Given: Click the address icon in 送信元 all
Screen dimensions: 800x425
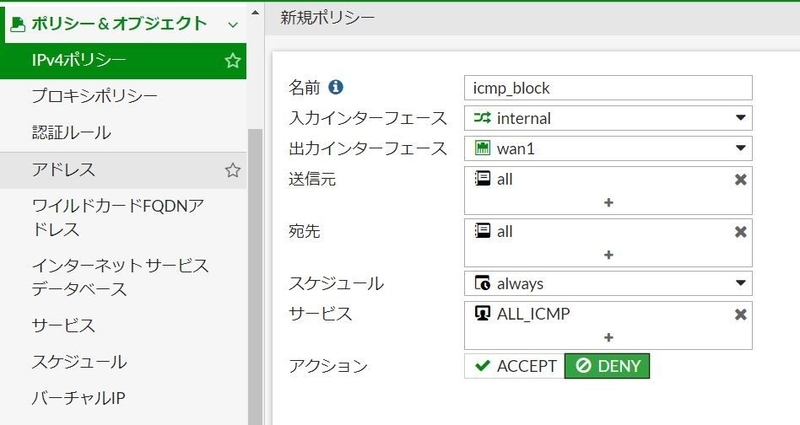Looking at the screenshot, I should [482, 179].
